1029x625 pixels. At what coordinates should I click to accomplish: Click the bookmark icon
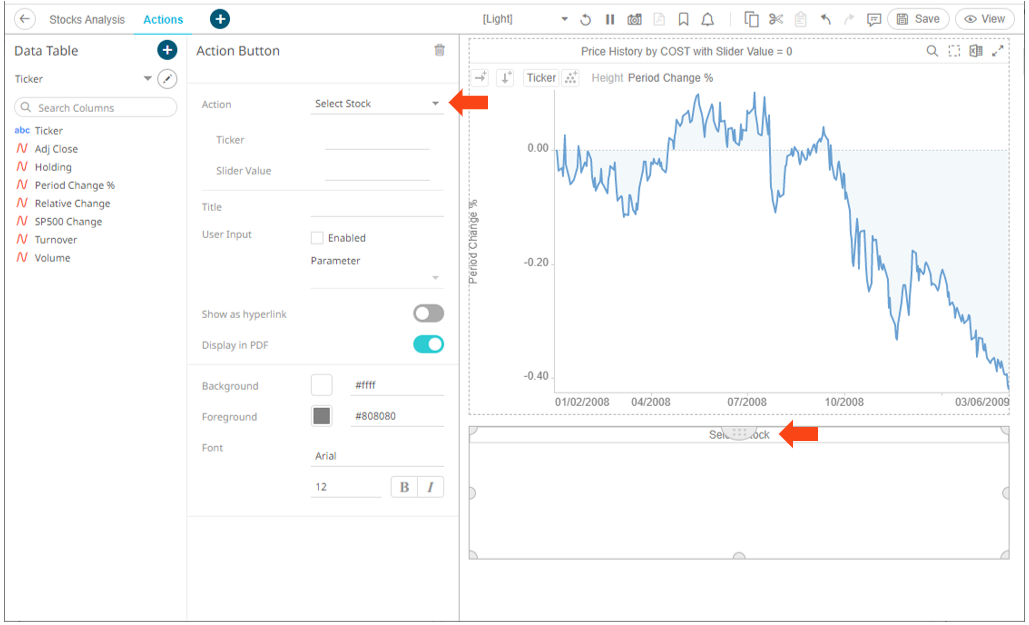click(x=684, y=19)
